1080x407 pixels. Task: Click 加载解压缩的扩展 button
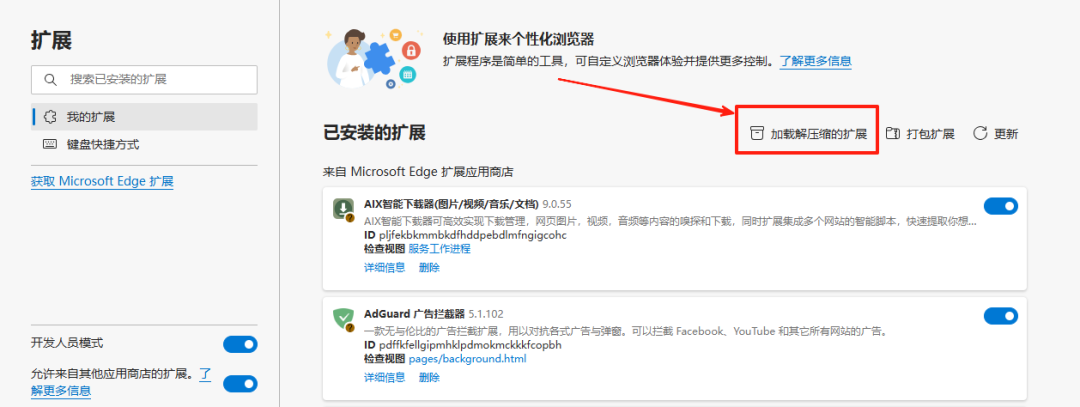[x=807, y=134]
